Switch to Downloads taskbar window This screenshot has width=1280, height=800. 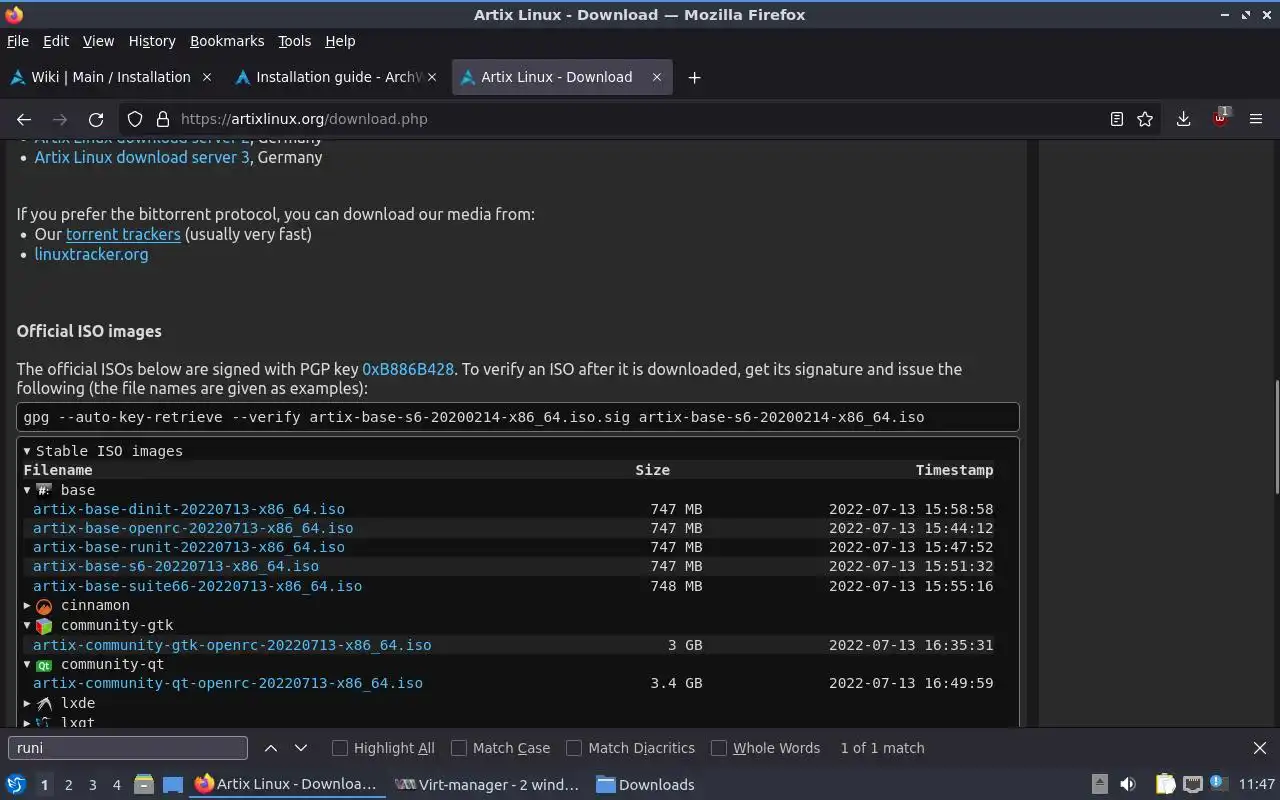click(645, 785)
